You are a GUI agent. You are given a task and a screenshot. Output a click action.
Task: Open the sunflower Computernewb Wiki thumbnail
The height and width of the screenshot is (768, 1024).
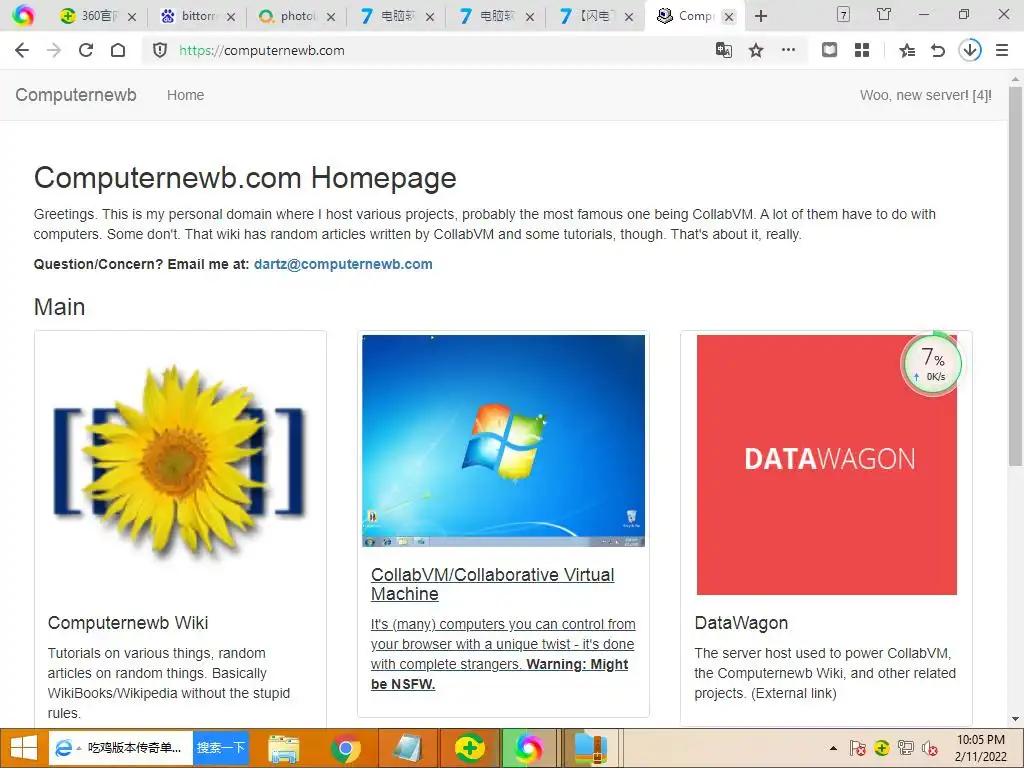pyautogui.click(x=180, y=463)
